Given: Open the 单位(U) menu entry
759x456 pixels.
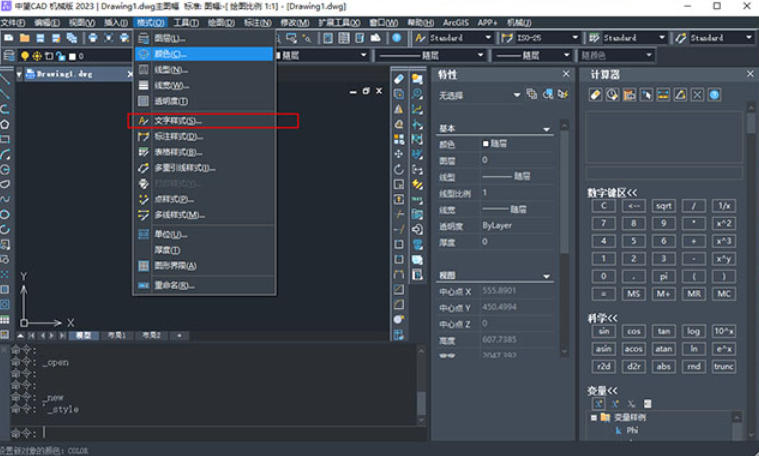Looking at the screenshot, I should point(204,234).
